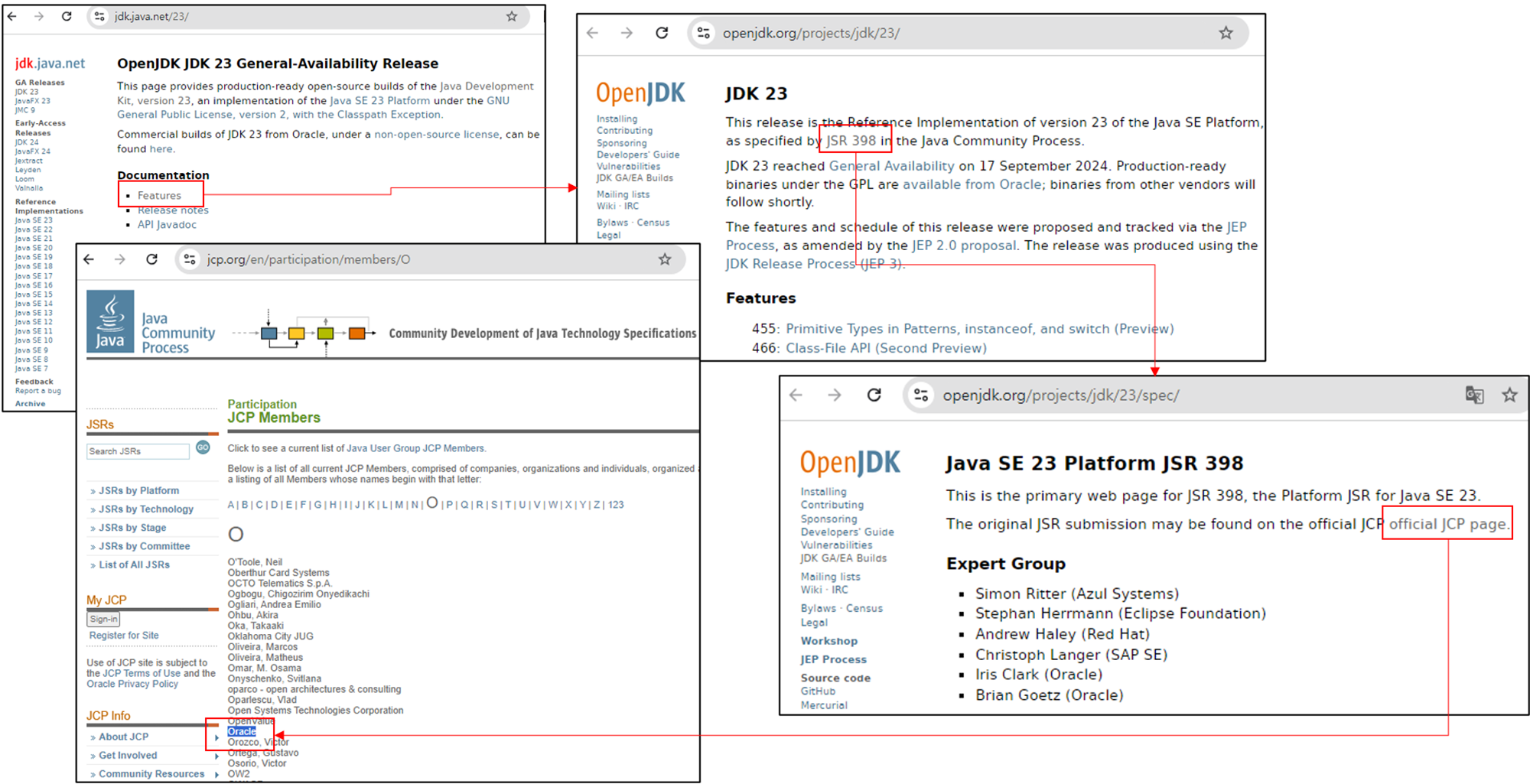Open Developers' Guide link in JDK 23 sidebar

point(638,155)
